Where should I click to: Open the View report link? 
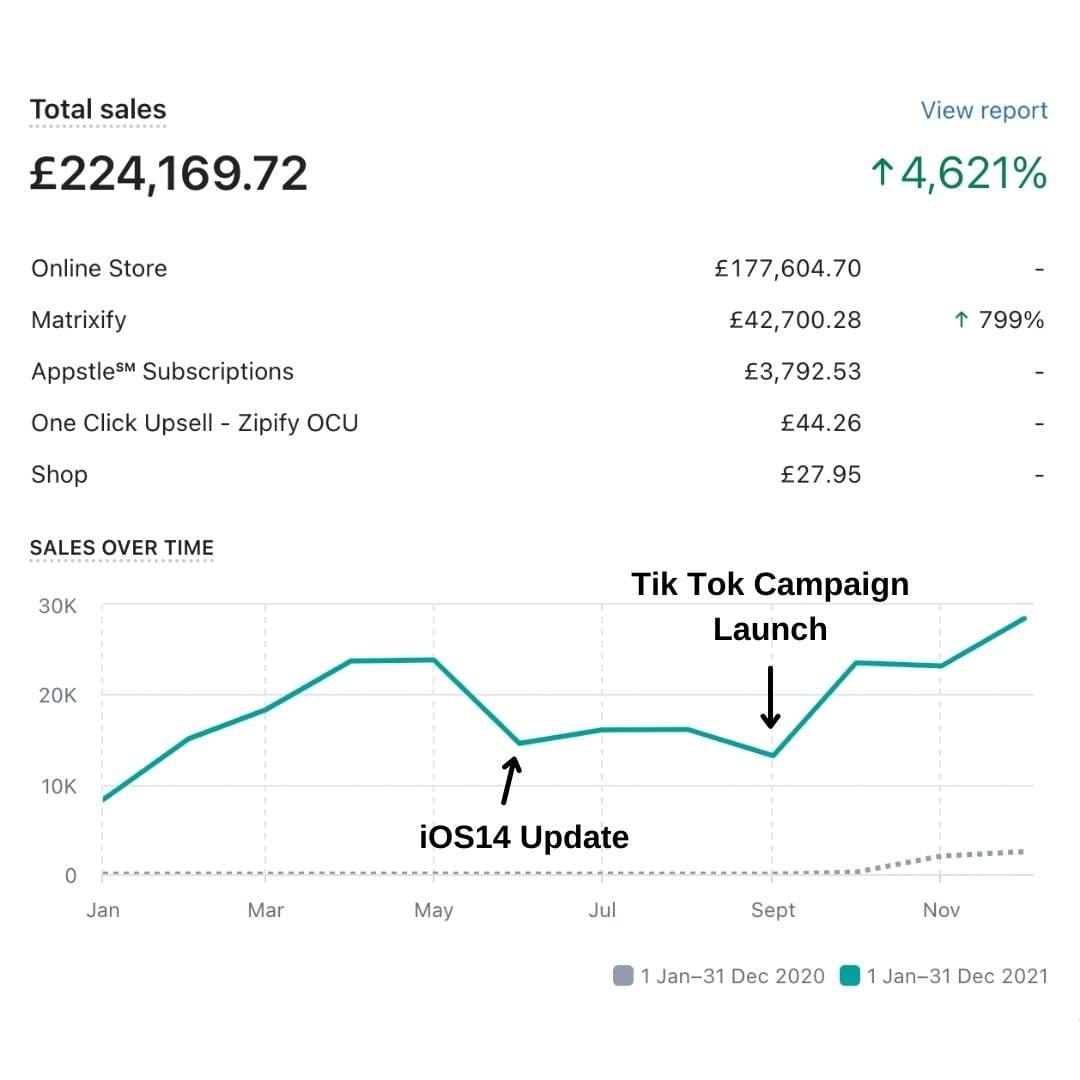984,111
